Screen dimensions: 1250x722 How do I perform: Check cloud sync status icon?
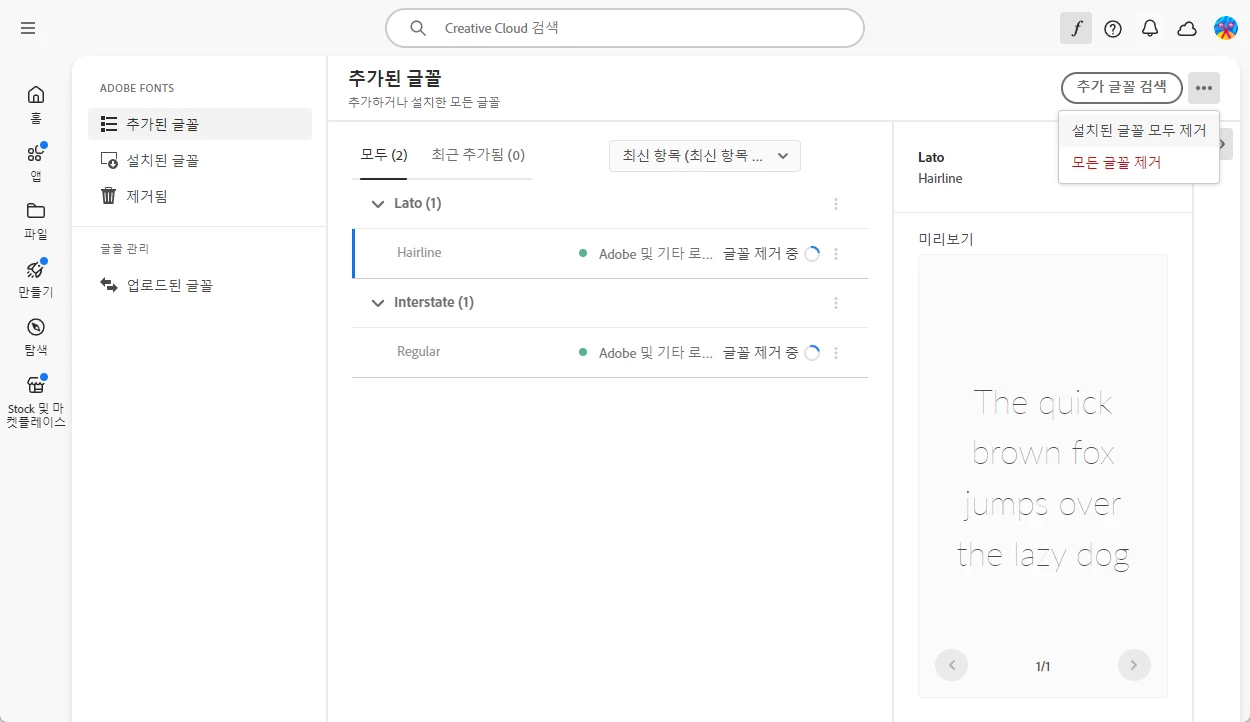click(1187, 29)
